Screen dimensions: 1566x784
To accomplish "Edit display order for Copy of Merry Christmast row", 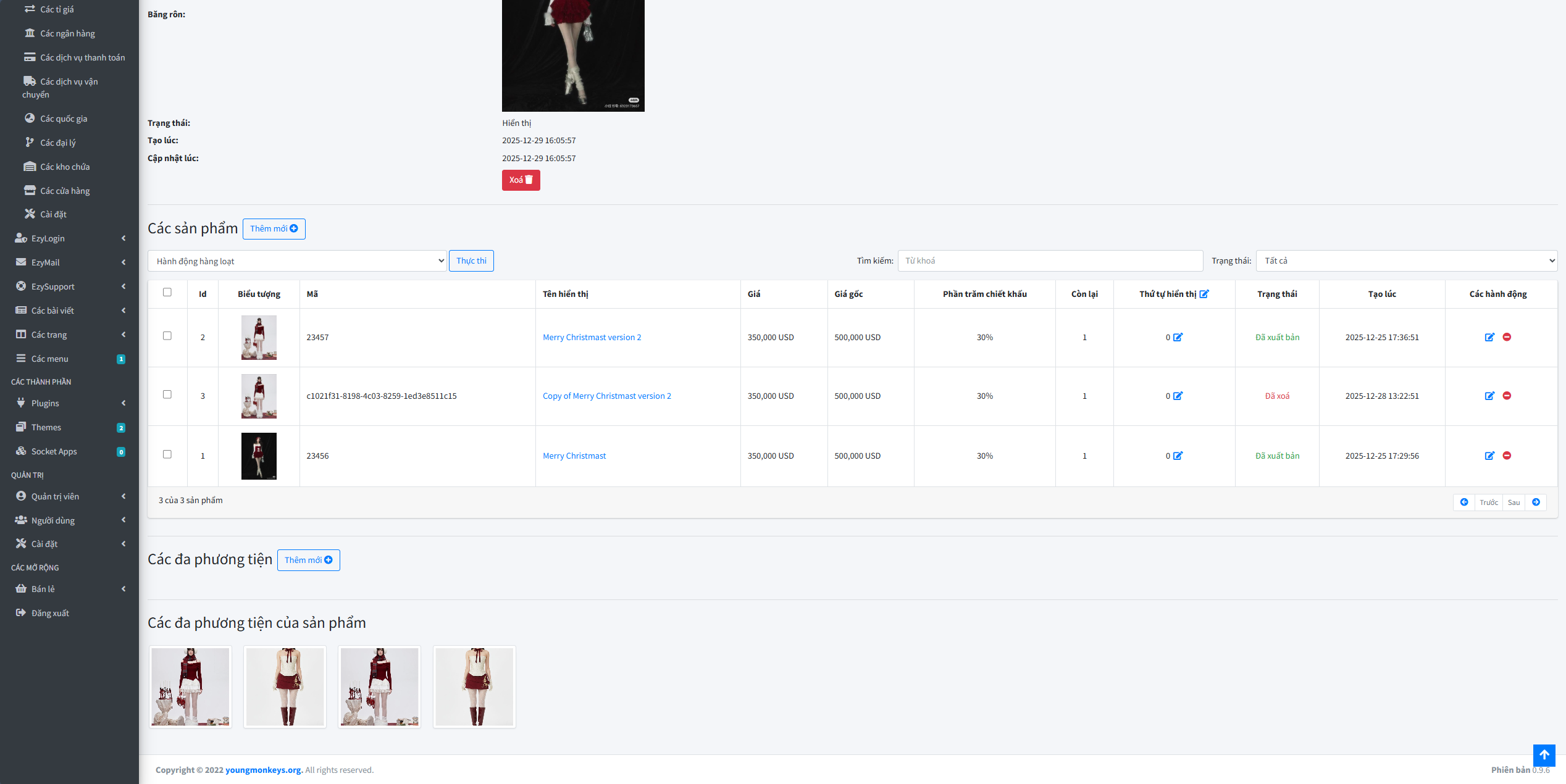I will 1178,396.
